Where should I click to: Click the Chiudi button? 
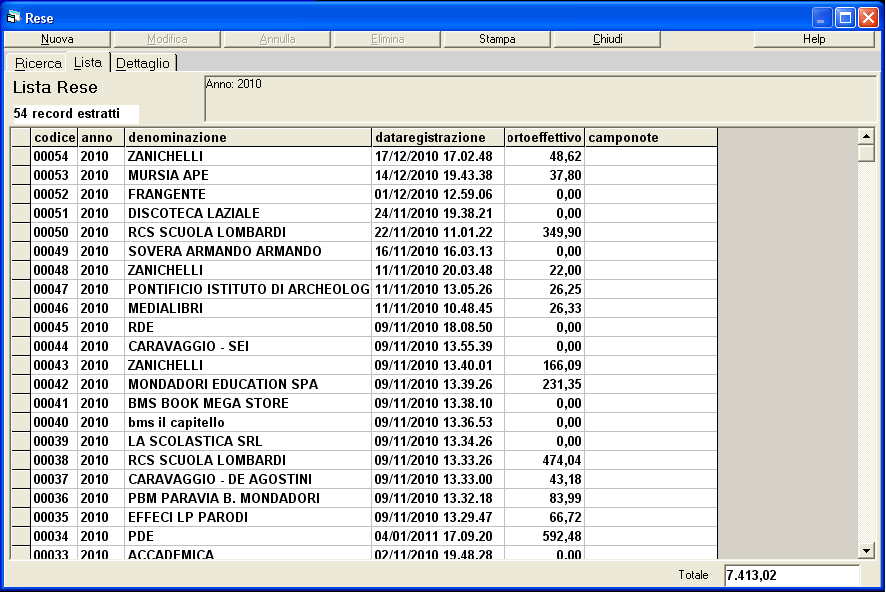(607, 39)
